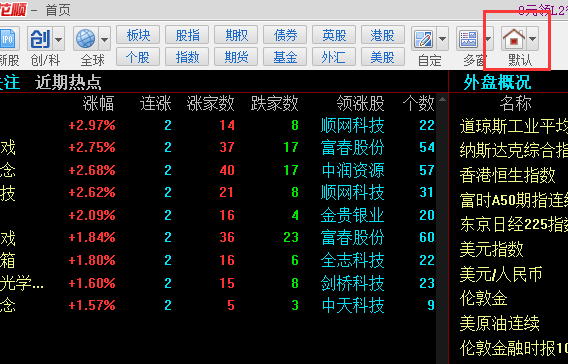Open the 期货 button
The width and height of the screenshot is (568, 364).
pyautogui.click(x=236, y=57)
